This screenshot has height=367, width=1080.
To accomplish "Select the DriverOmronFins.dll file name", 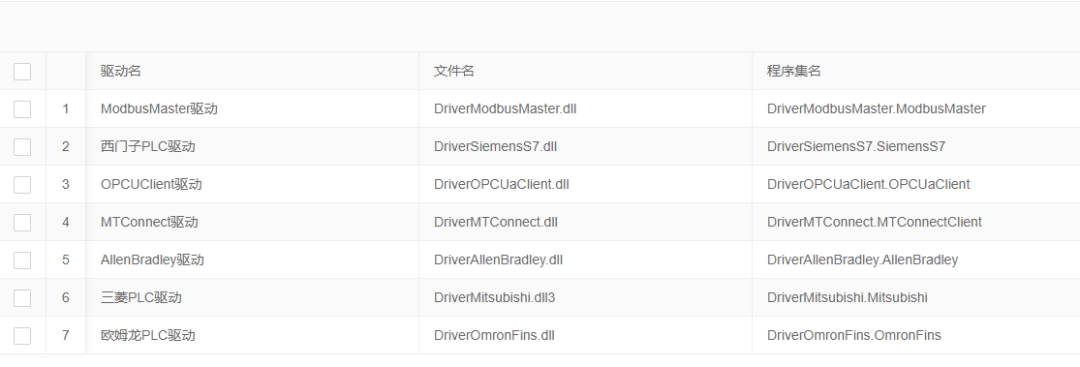I will 494,335.
